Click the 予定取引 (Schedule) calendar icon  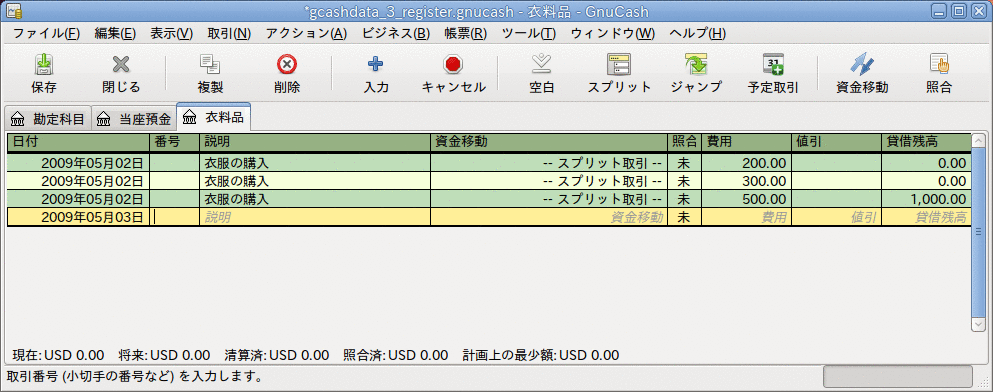pyautogui.click(x=773, y=64)
